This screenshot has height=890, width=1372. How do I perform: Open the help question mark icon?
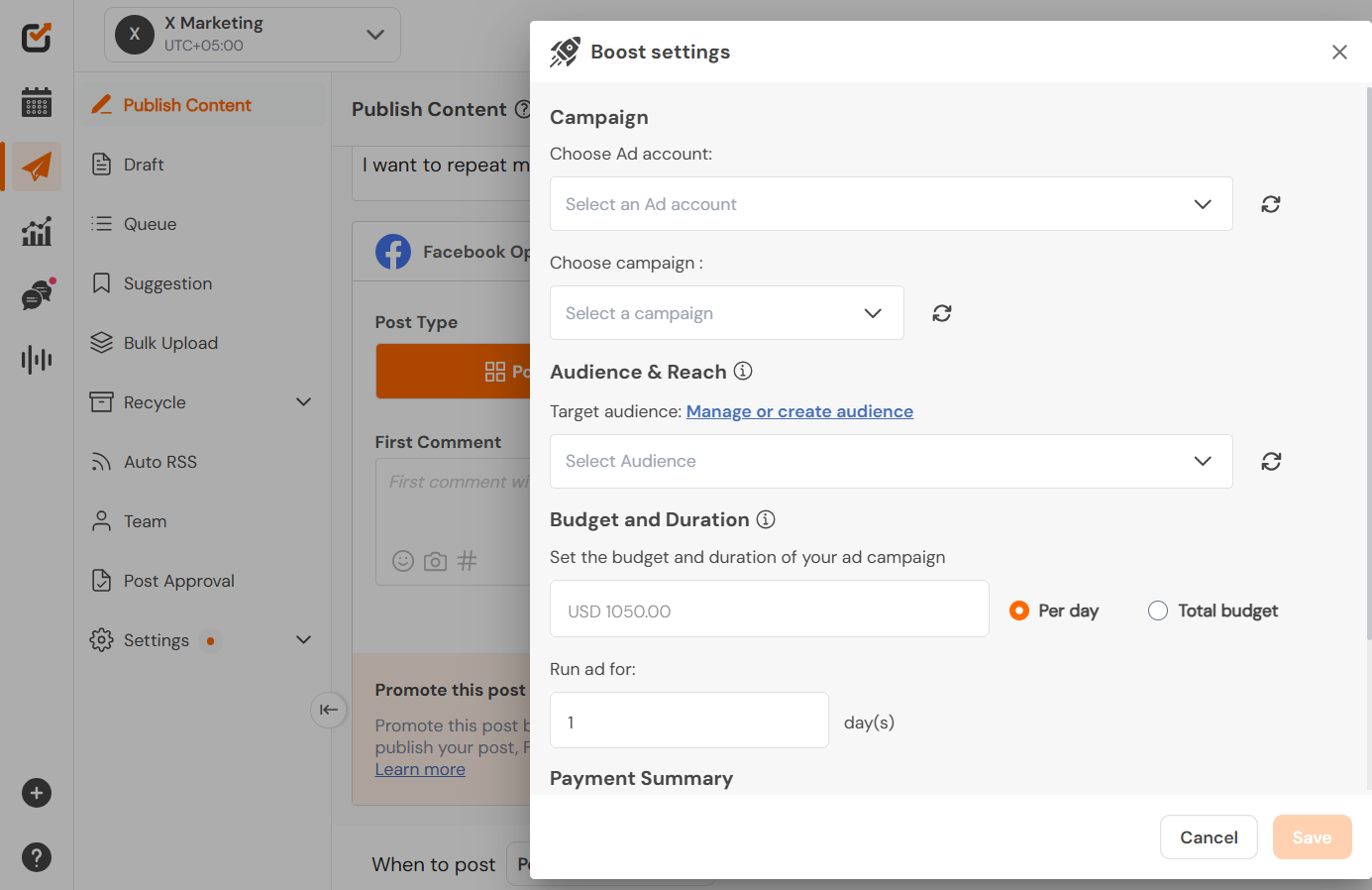pyautogui.click(x=37, y=857)
